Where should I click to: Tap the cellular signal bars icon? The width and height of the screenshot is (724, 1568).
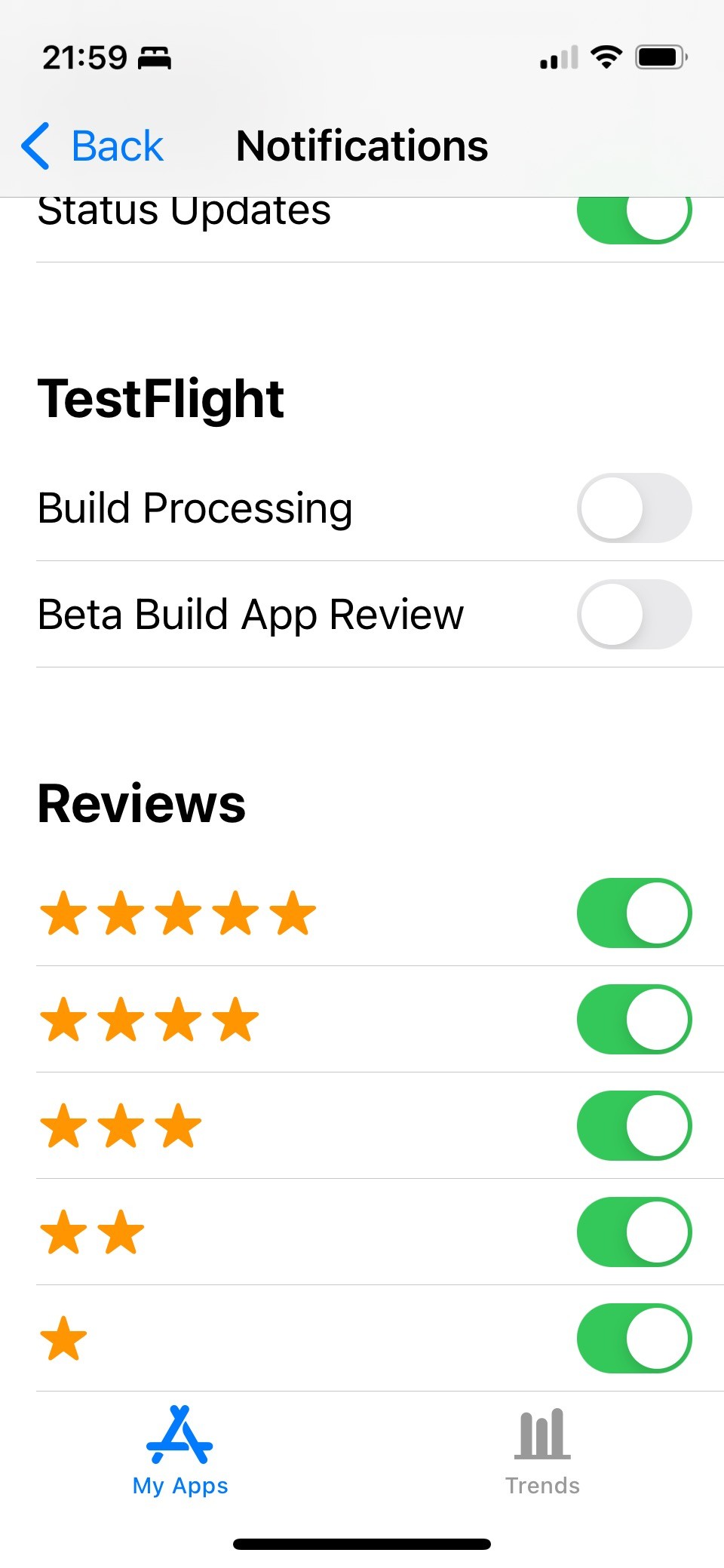(x=559, y=57)
